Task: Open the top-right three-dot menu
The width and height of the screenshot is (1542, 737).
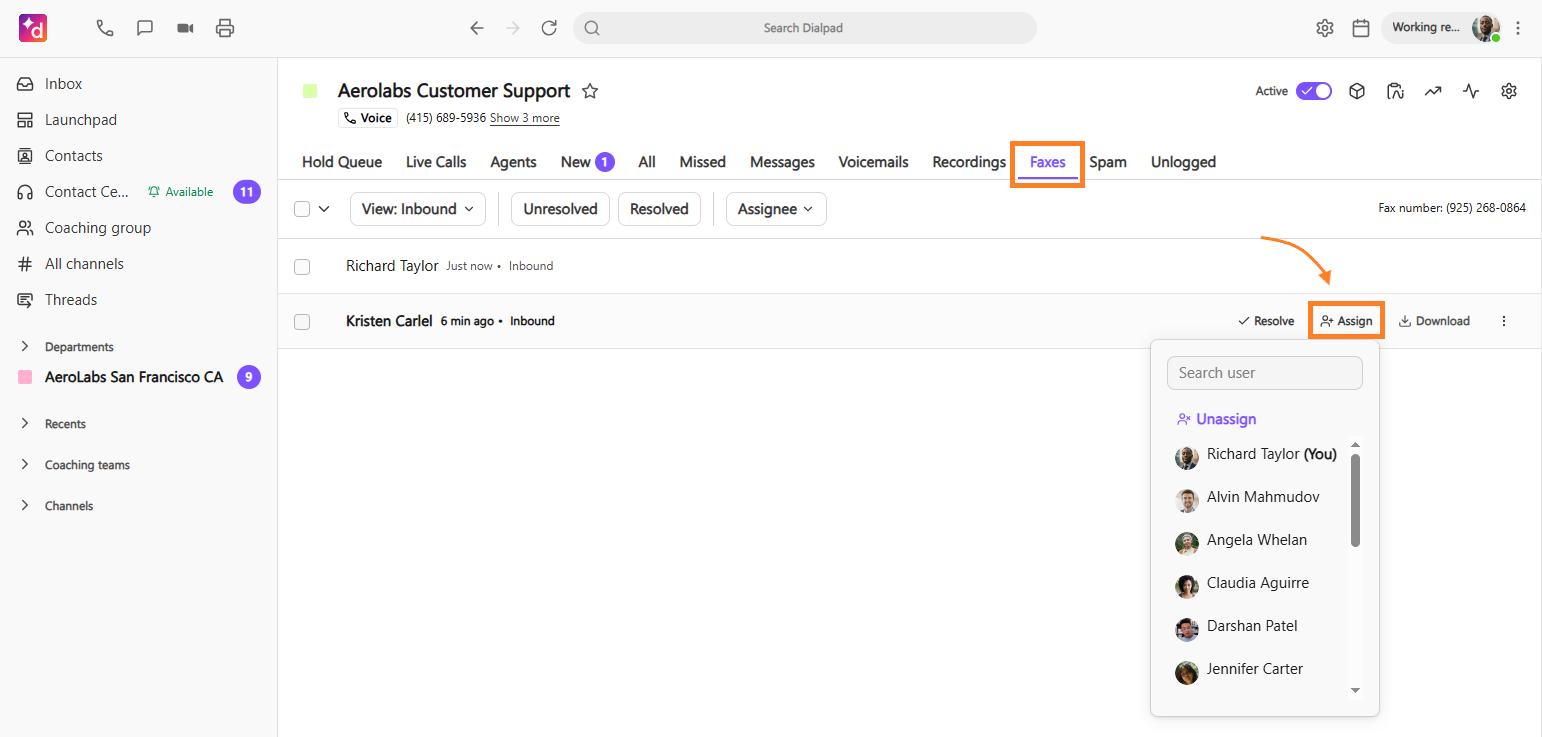Action: pyautogui.click(x=1519, y=28)
